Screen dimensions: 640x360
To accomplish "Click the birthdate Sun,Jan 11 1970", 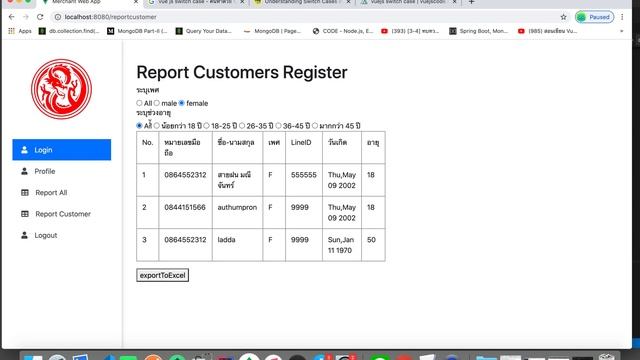I will click(x=341, y=245).
